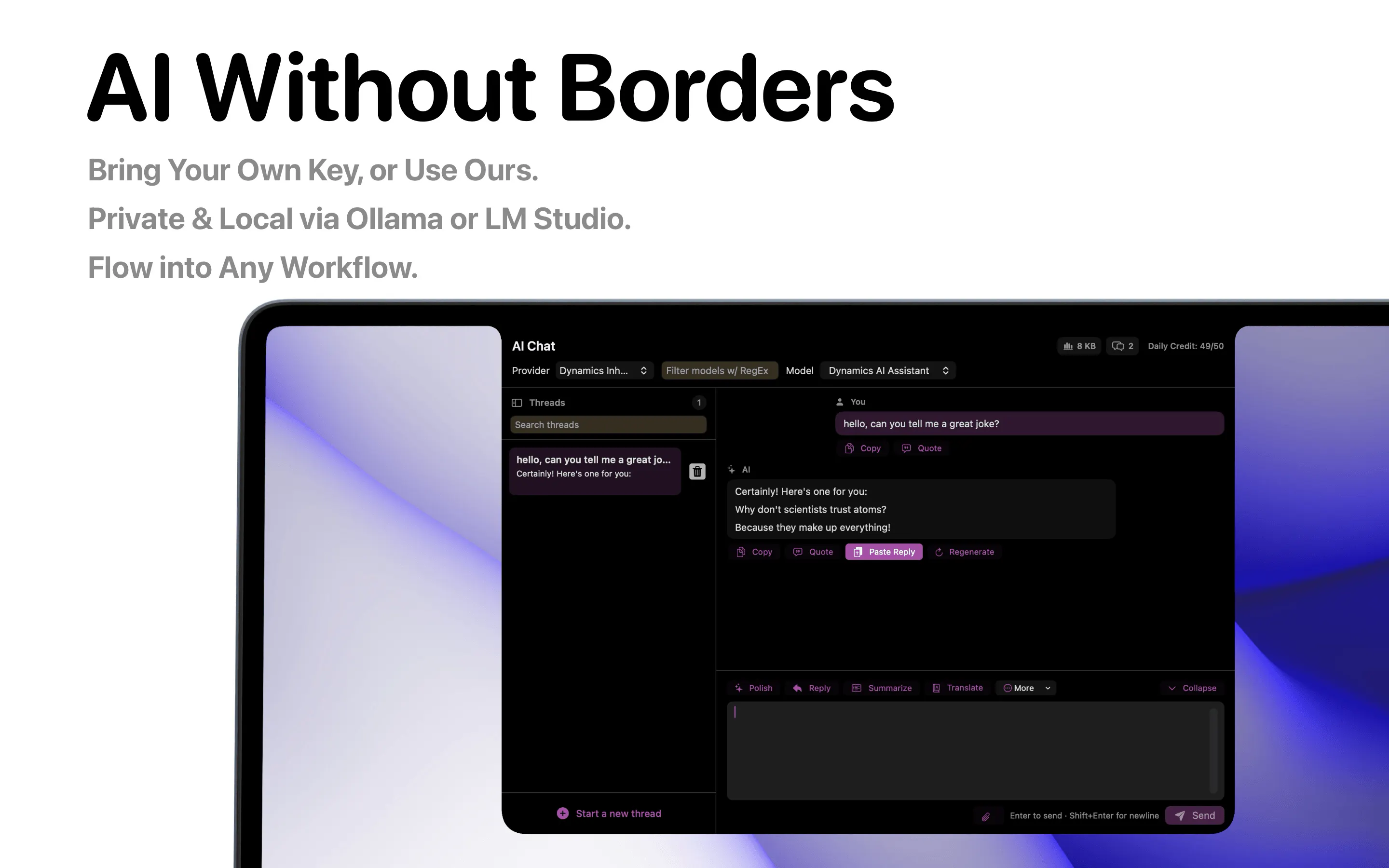Viewport: 1389px width, 868px height.
Task: Click the user message 'hello, can you tell me a great joke?'
Action: click(1030, 424)
